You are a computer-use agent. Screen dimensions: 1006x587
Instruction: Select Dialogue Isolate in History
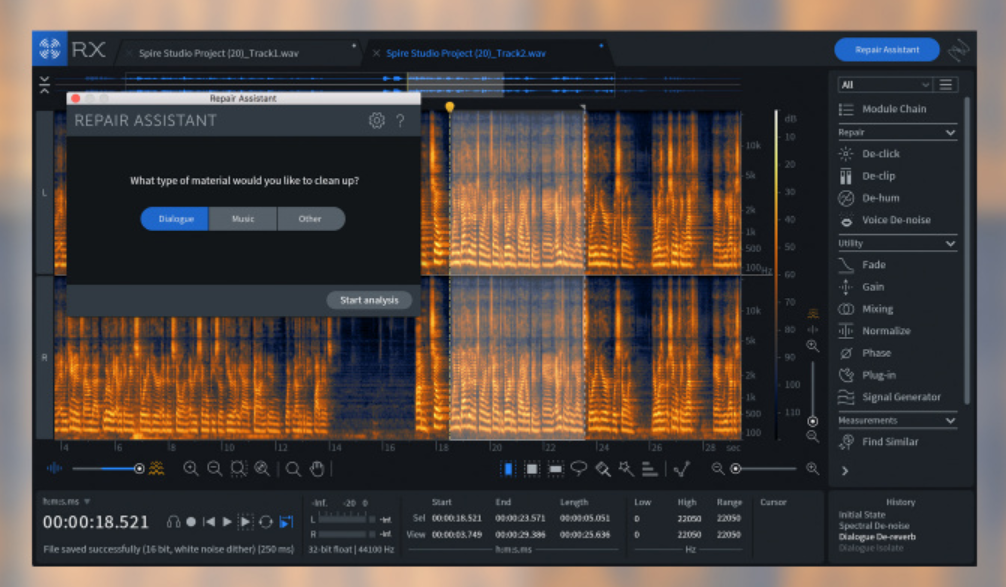pyautogui.click(x=871, y=548)
